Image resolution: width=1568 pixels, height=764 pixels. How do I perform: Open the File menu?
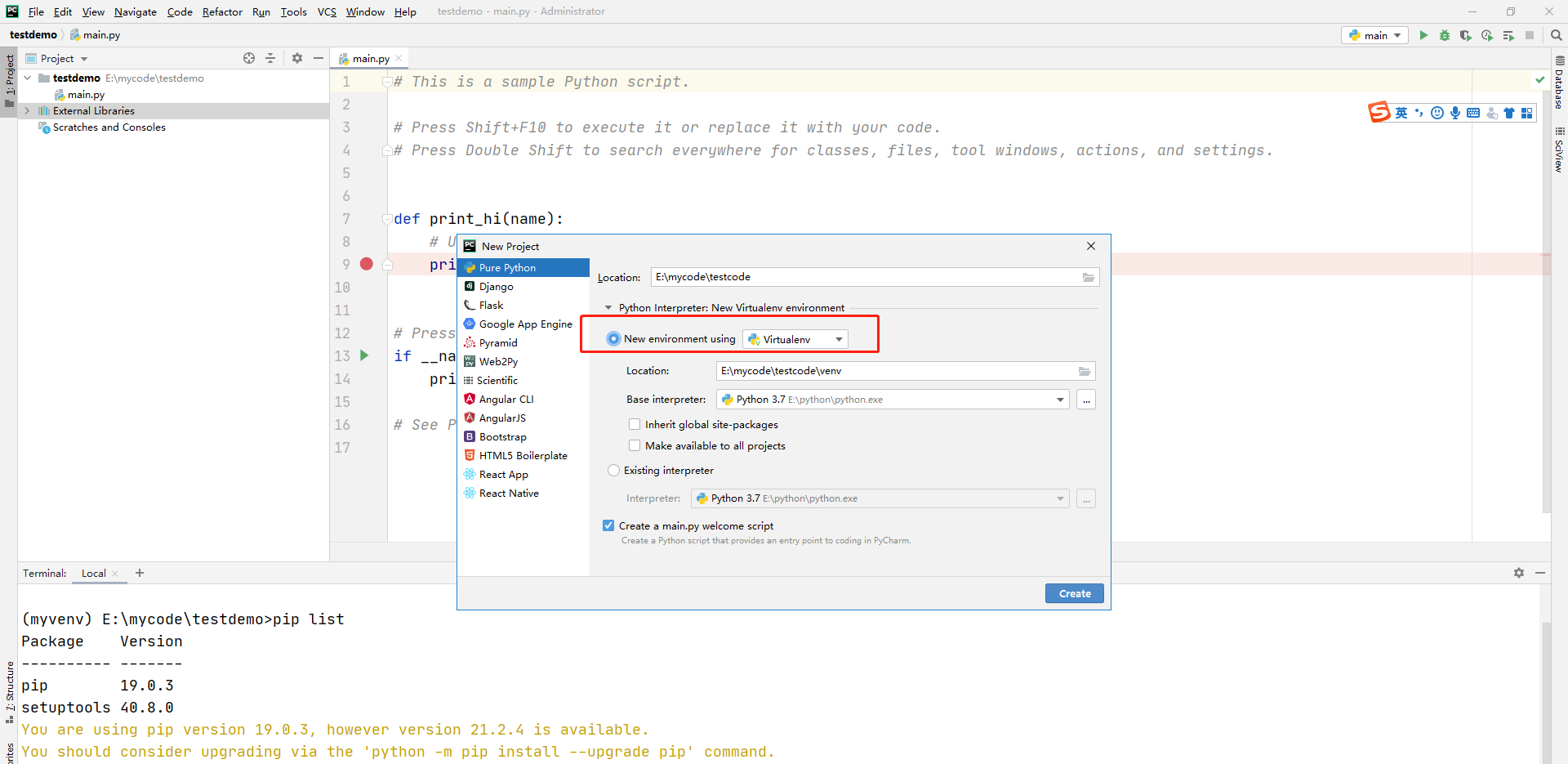tap(36, 11)
